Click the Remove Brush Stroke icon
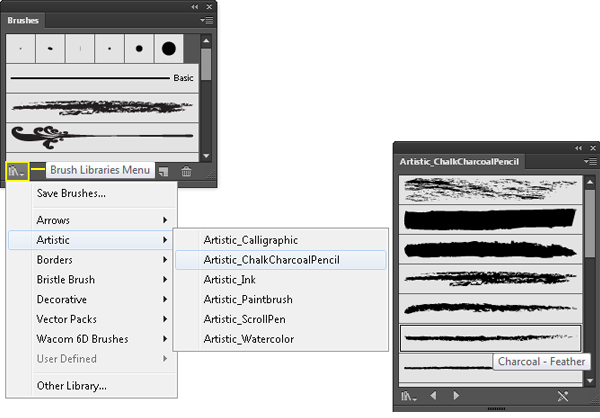Screen dimensions: 600x418 coord(562,395)
